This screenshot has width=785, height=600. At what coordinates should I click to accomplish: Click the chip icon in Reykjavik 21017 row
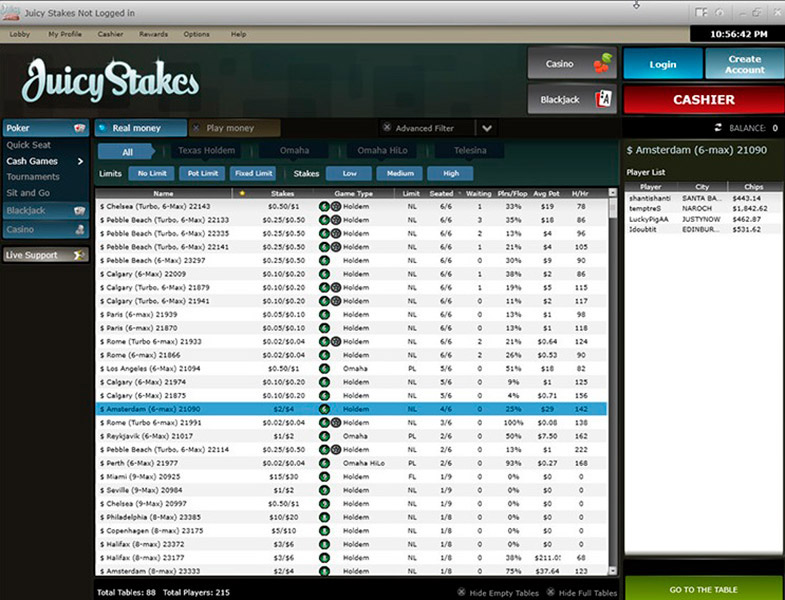pyautogui.click(x=324, y=436)
